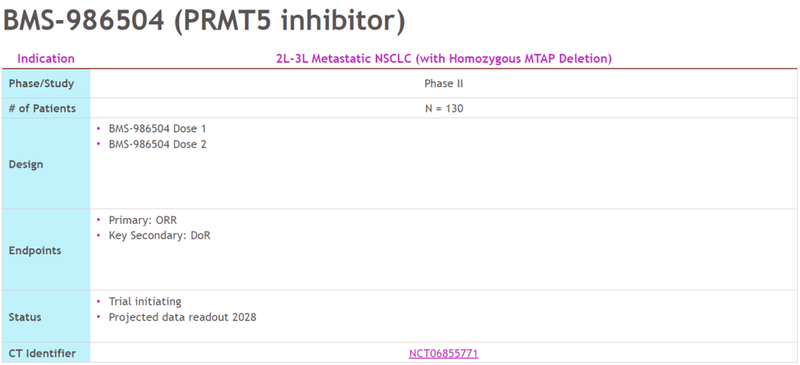The height and width of the screenshot is (365, 800).
Task: Select the Phase/Study row label
Action: click(x=41, y=83)
